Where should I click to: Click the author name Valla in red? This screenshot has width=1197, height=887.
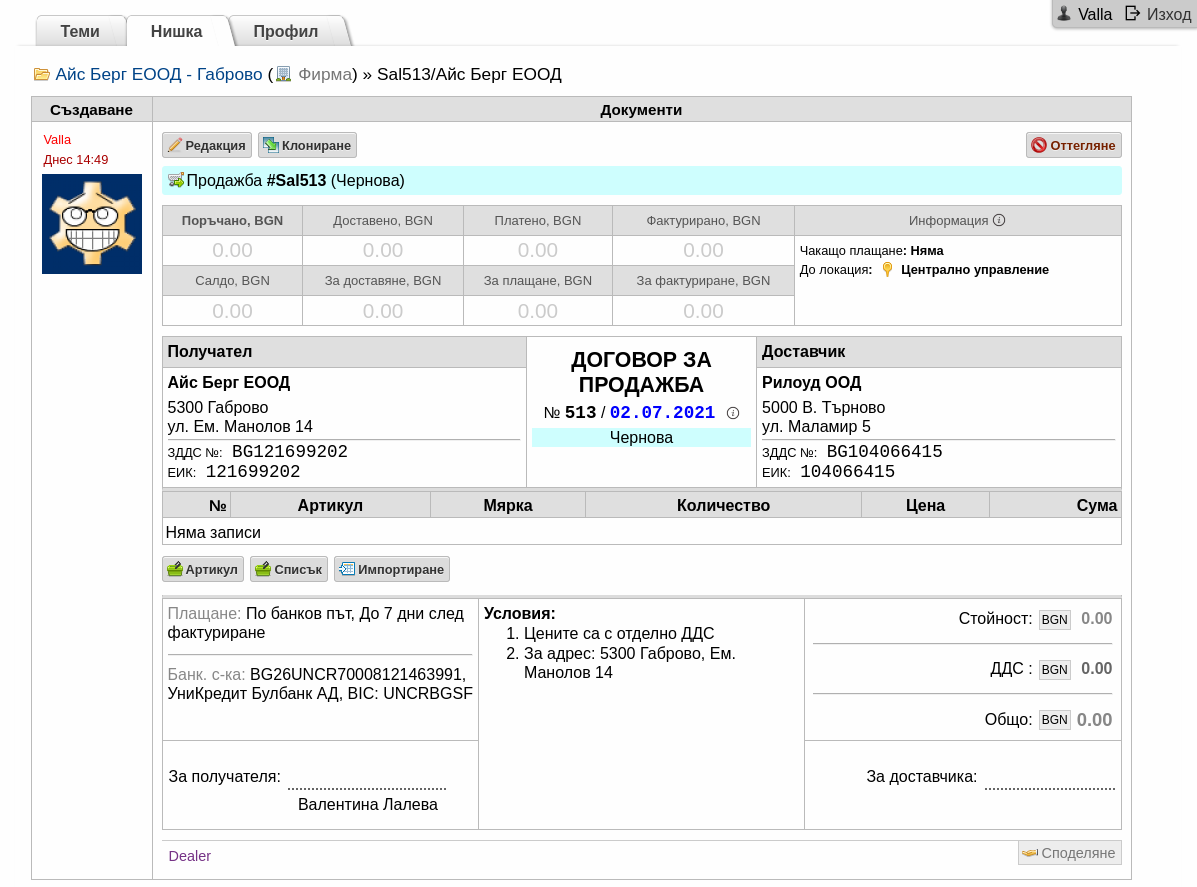tap(57, 140)
